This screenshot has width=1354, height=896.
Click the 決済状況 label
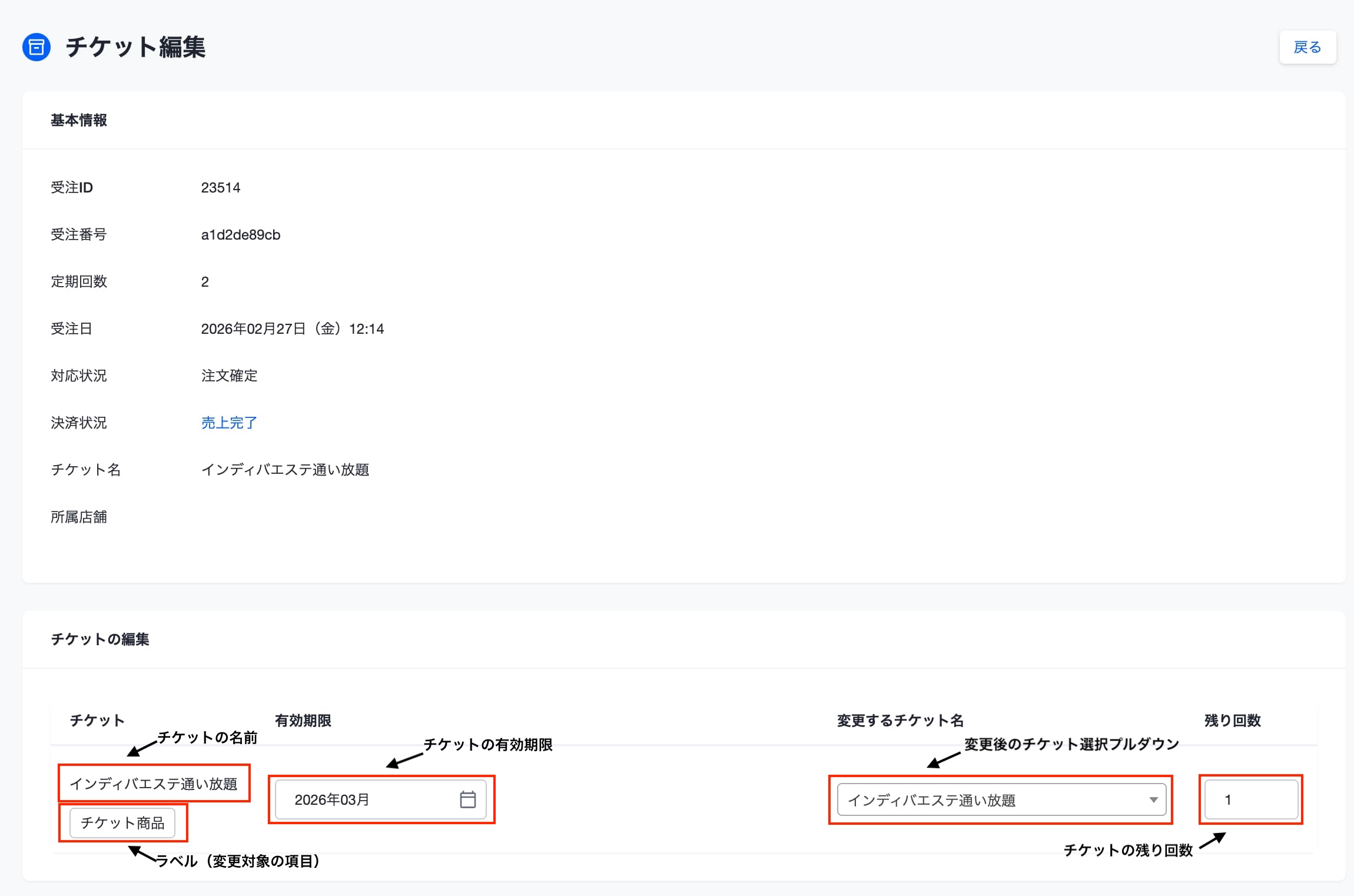click(79, 423)
